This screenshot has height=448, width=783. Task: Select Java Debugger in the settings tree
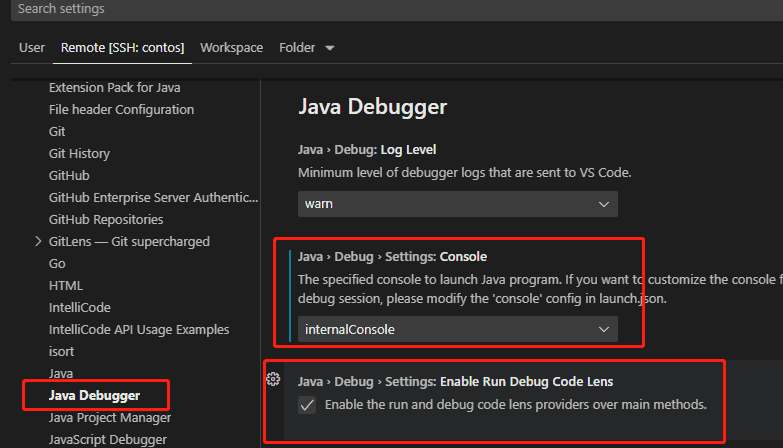(x=94, y=396)
